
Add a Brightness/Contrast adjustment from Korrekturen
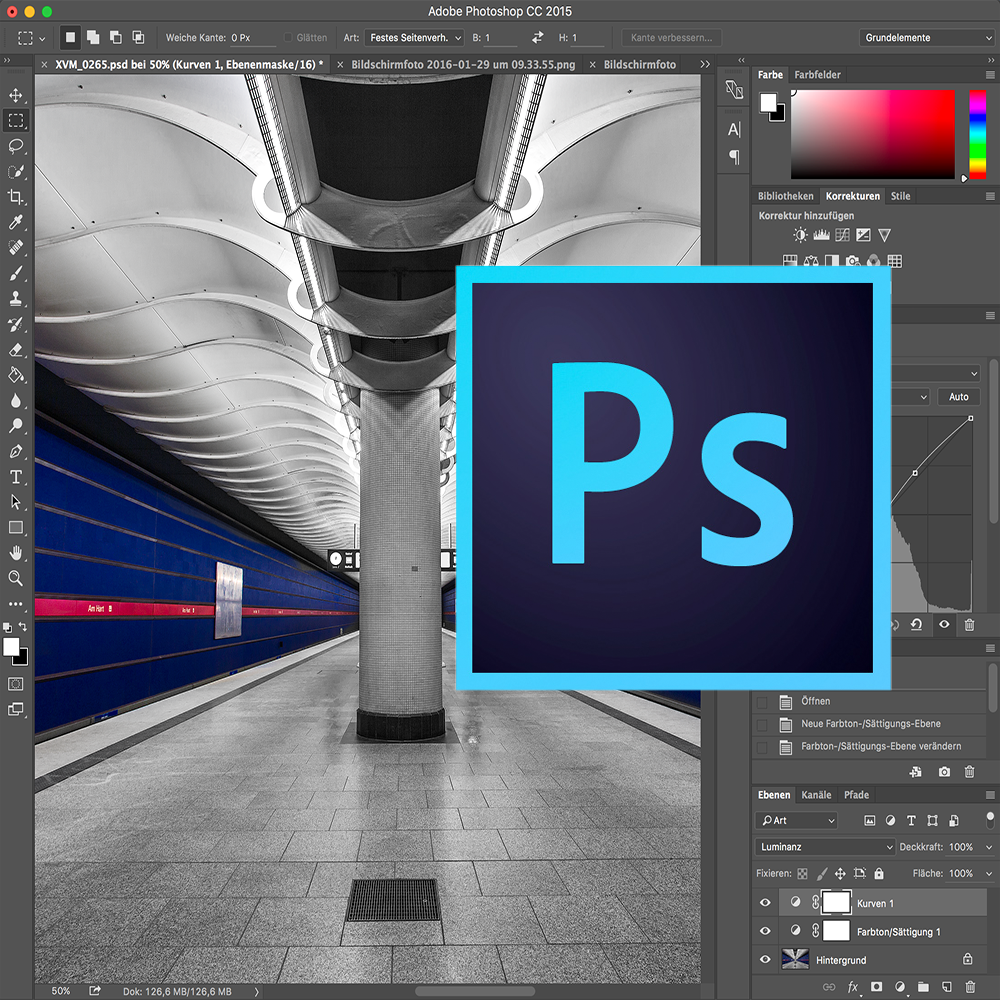coord(800,235)
